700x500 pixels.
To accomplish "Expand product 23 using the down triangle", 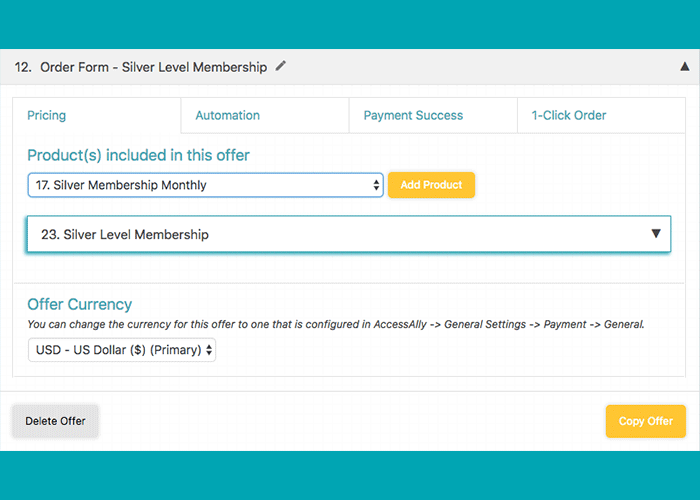I will 655,233.
